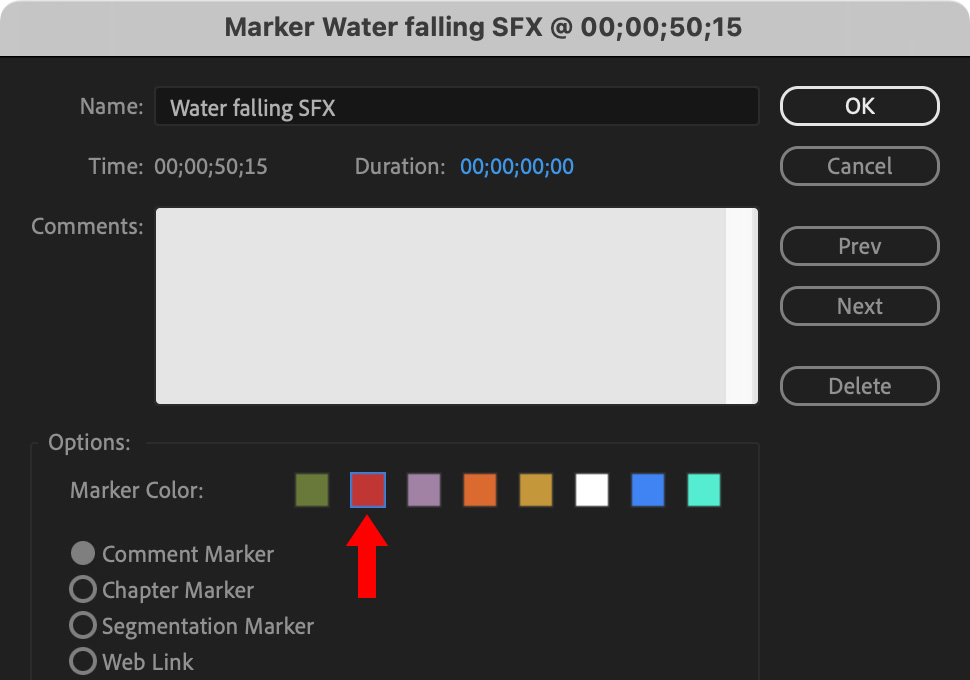Pick the blue marker color swatch
The width and height of the screenshot is (970, 680).
pyautogui.click(x=648, y=490)
